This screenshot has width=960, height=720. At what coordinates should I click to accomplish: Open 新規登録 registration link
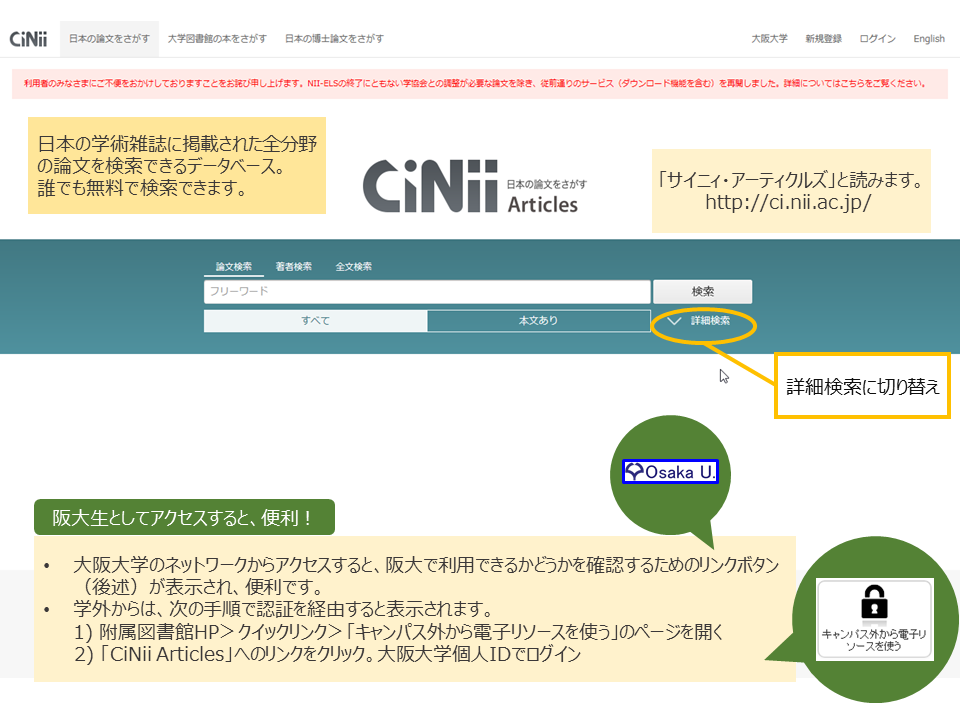(x=823, y=39)
